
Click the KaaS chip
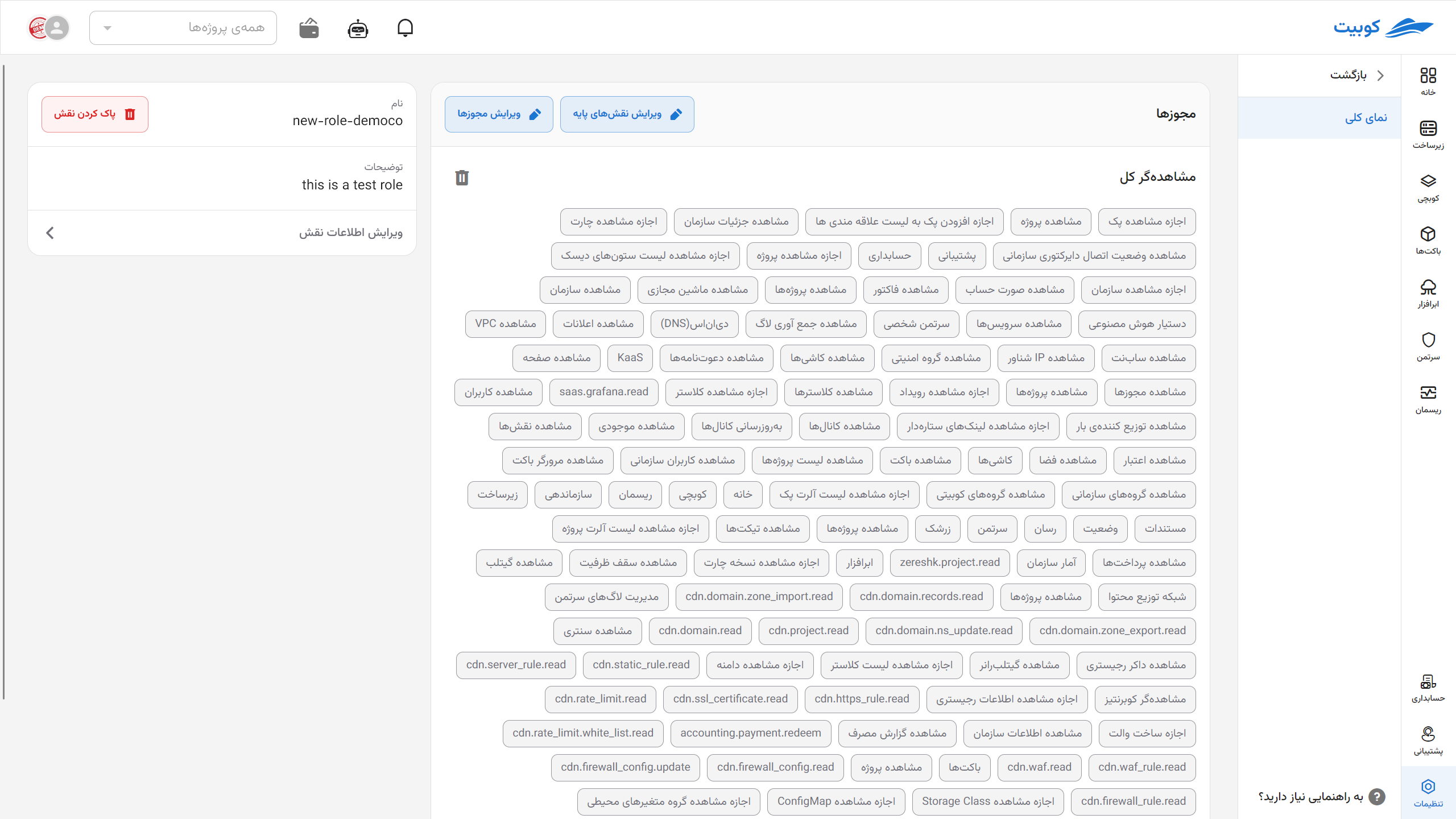click(630, 358)
